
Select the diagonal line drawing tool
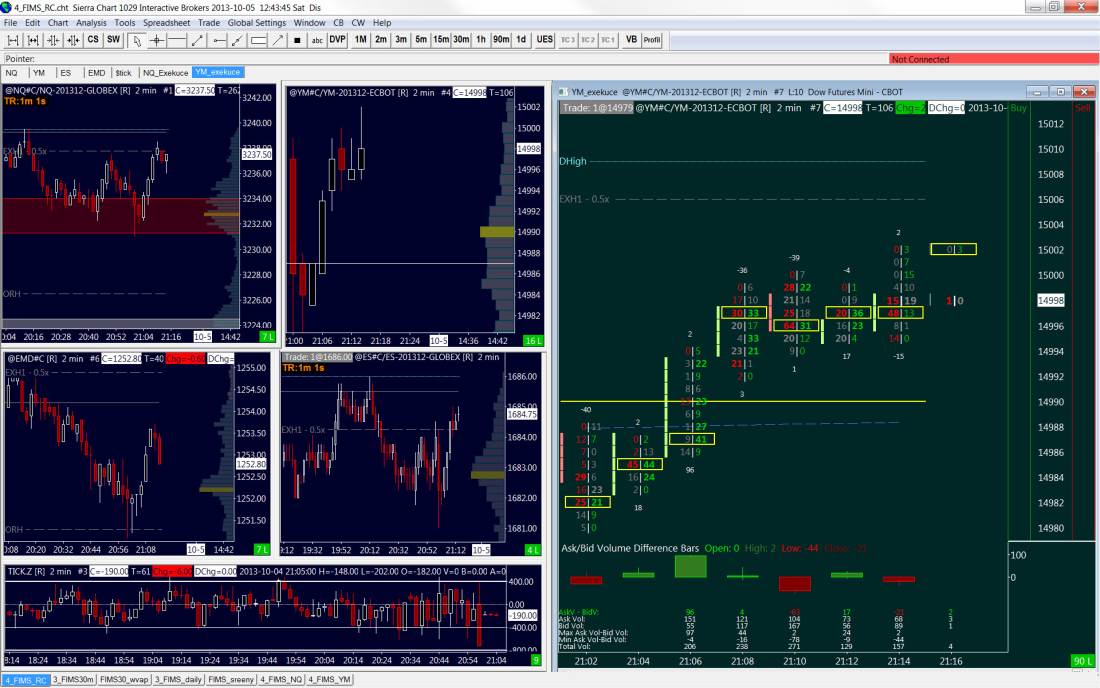click(197, 40)
